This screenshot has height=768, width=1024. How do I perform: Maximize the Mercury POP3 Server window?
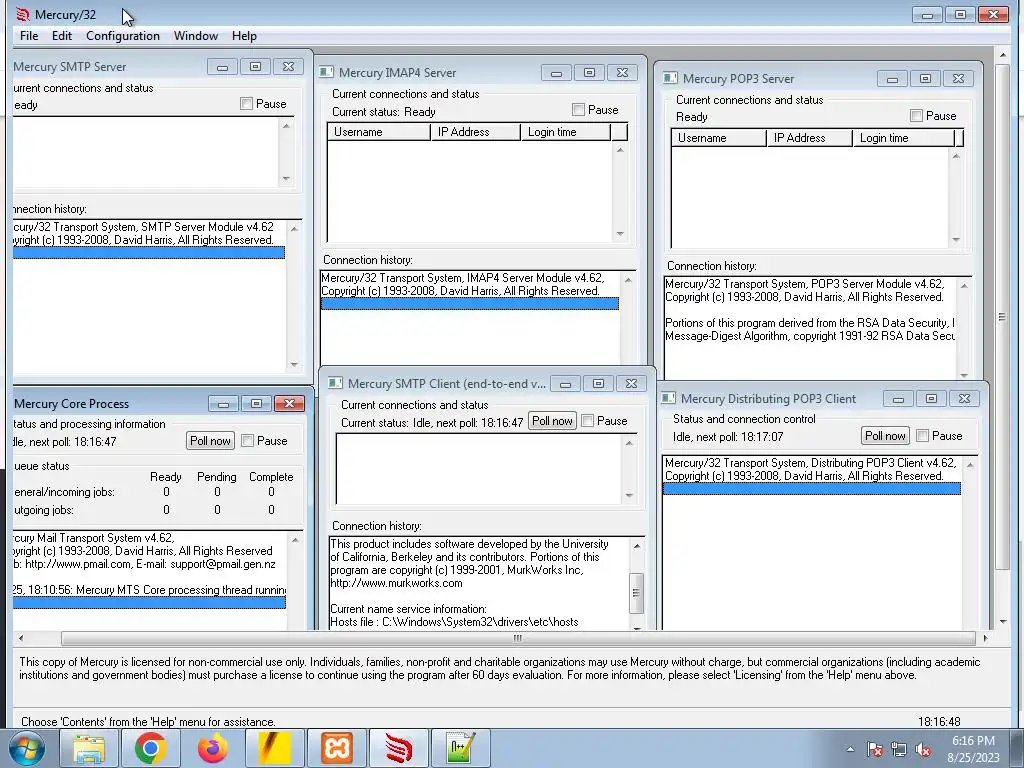[x=925, y=78]
